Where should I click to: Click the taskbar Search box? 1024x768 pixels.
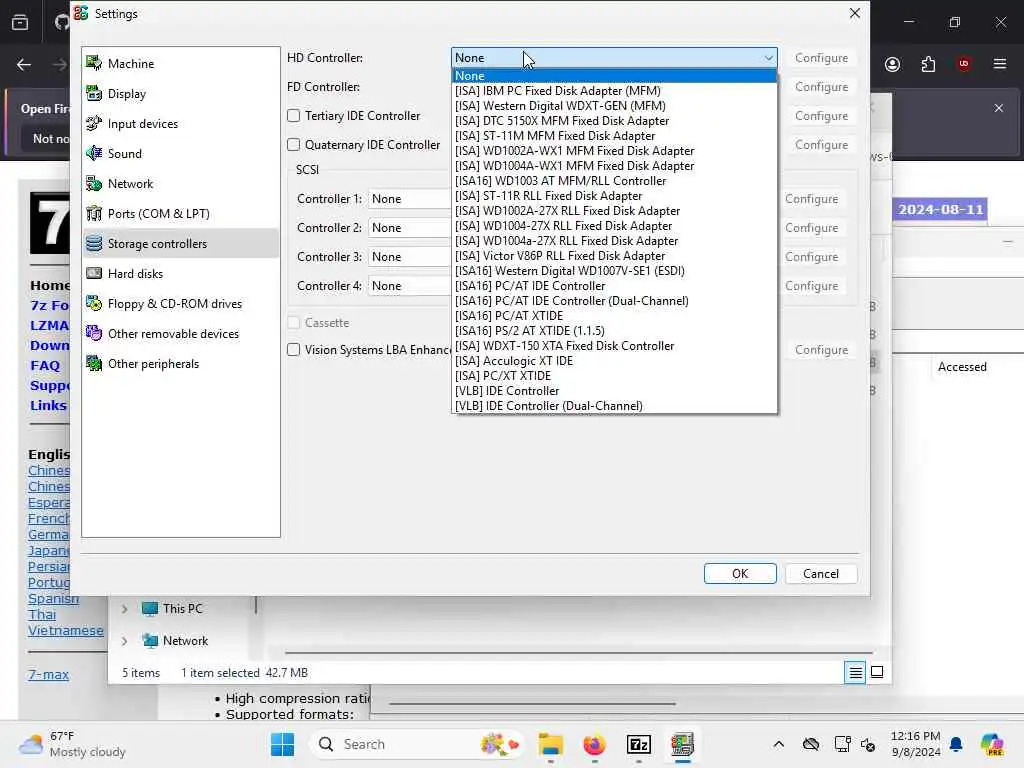tap(418, 744)
